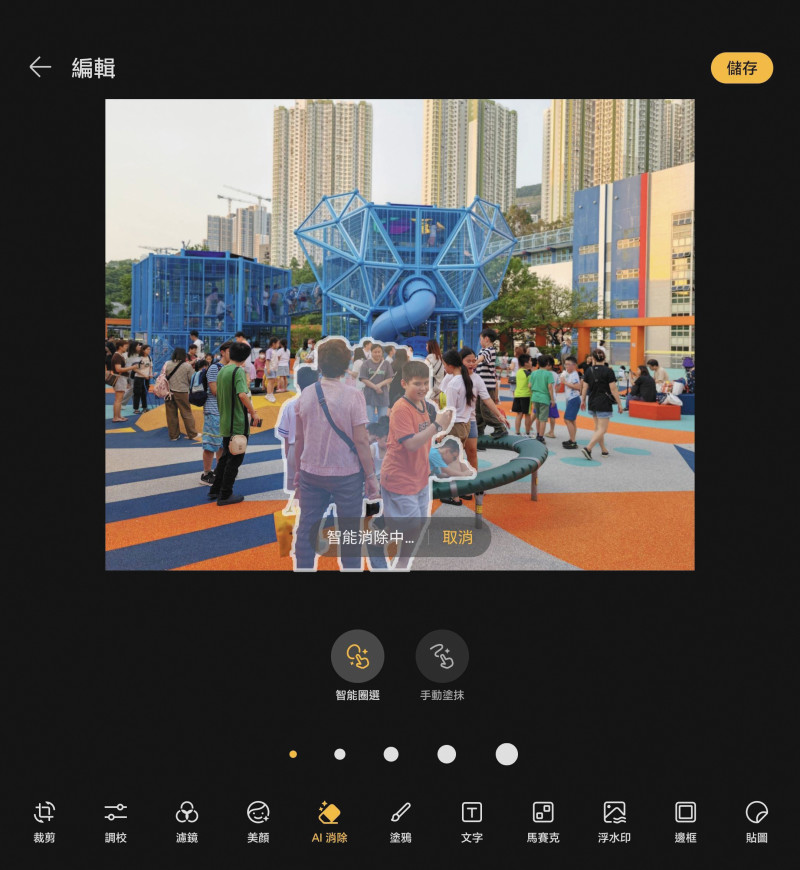Open the 馬賽克 mosaic tool

click(x=543, y=823)
